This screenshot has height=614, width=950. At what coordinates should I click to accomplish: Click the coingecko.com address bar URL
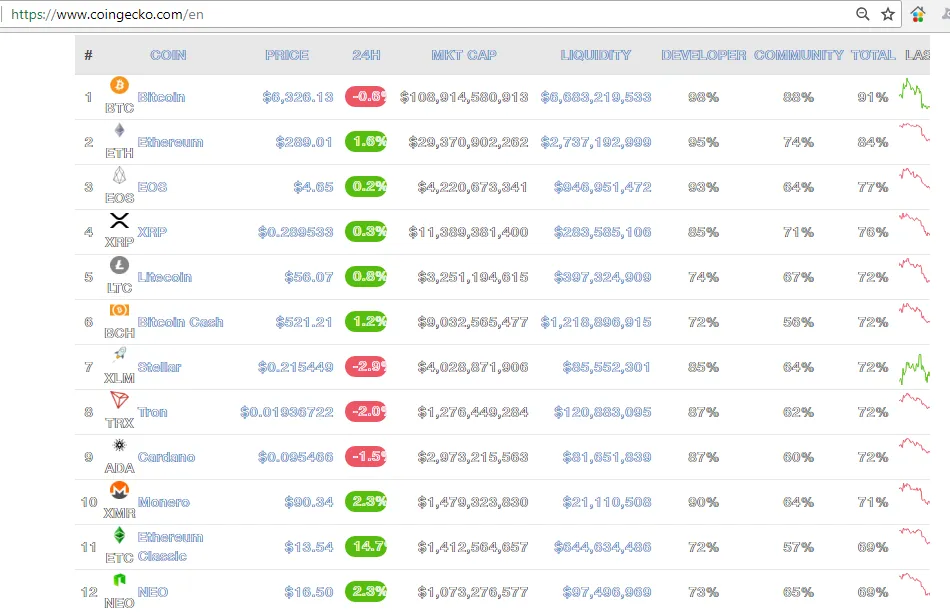[107, 14]
